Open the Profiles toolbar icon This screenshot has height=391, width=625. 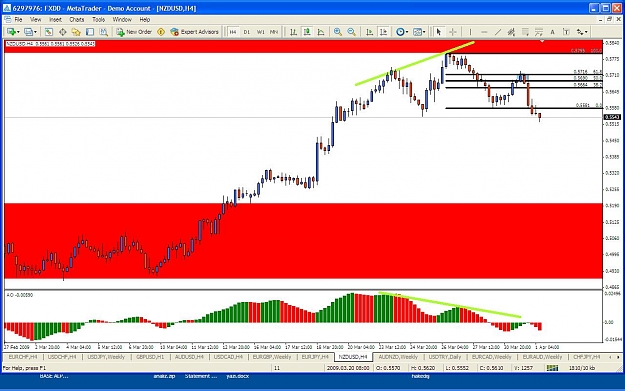[28, 32]
